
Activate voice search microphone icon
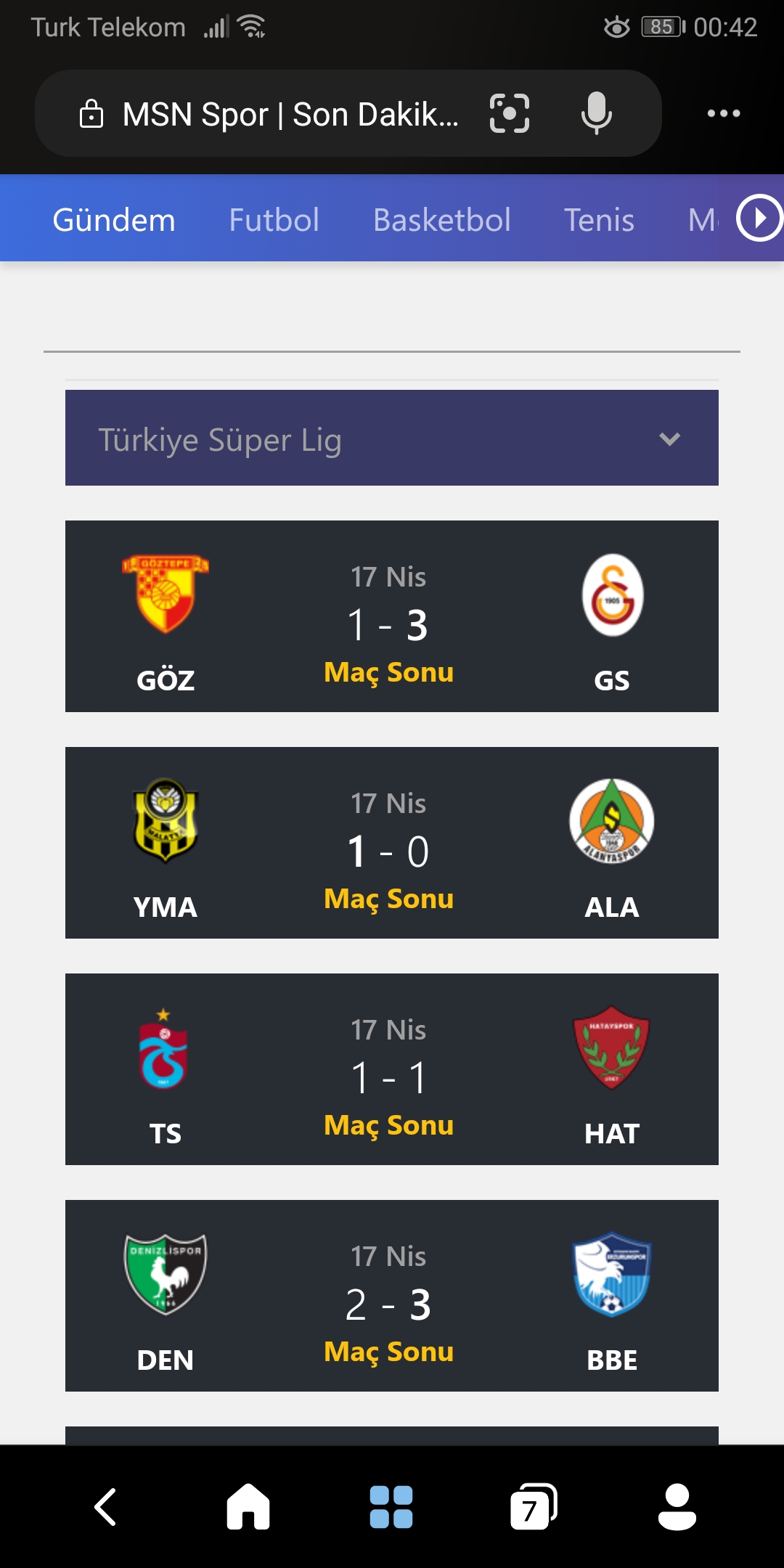[x=597, y=113]
